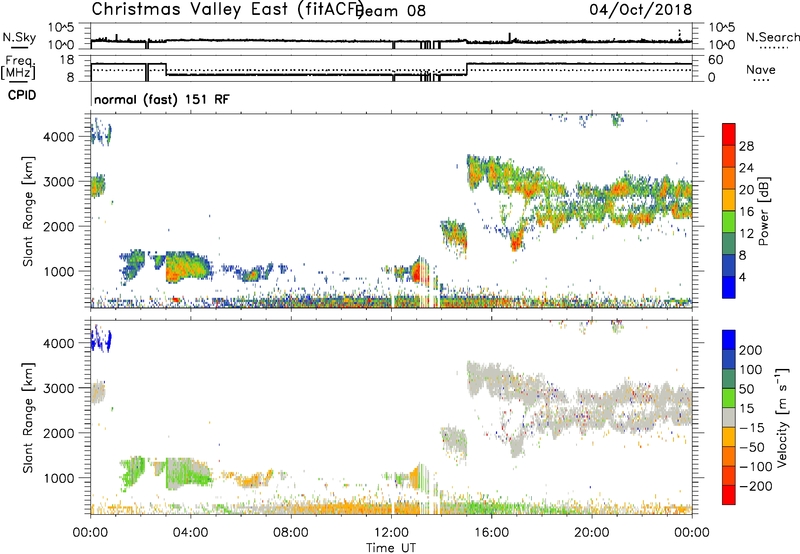
Task: Select the 'Beam 08' label in the header
Action: coord(392,10)
